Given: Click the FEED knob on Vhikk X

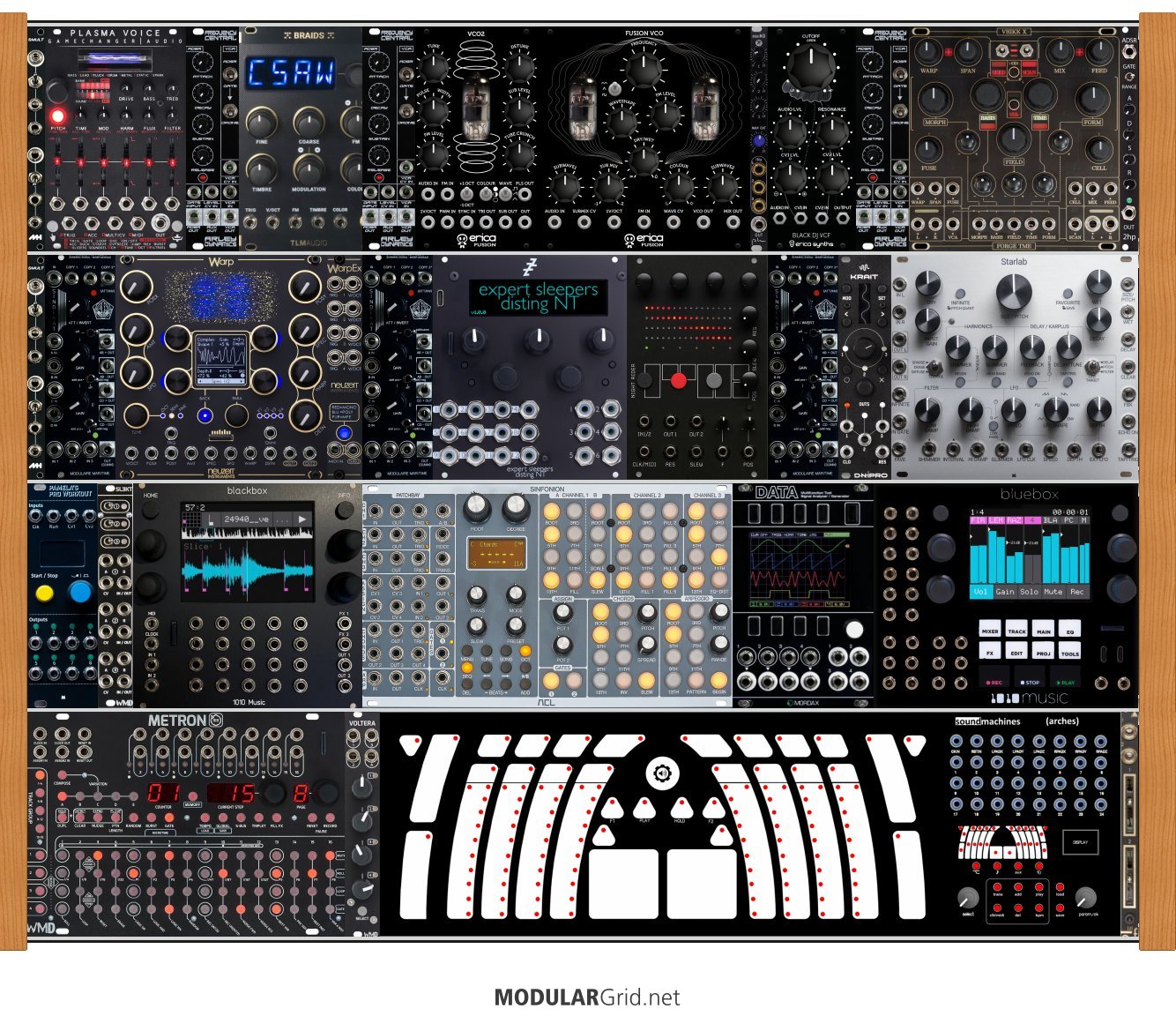Looking at the screenshot, I should [x=1098, y=53].
